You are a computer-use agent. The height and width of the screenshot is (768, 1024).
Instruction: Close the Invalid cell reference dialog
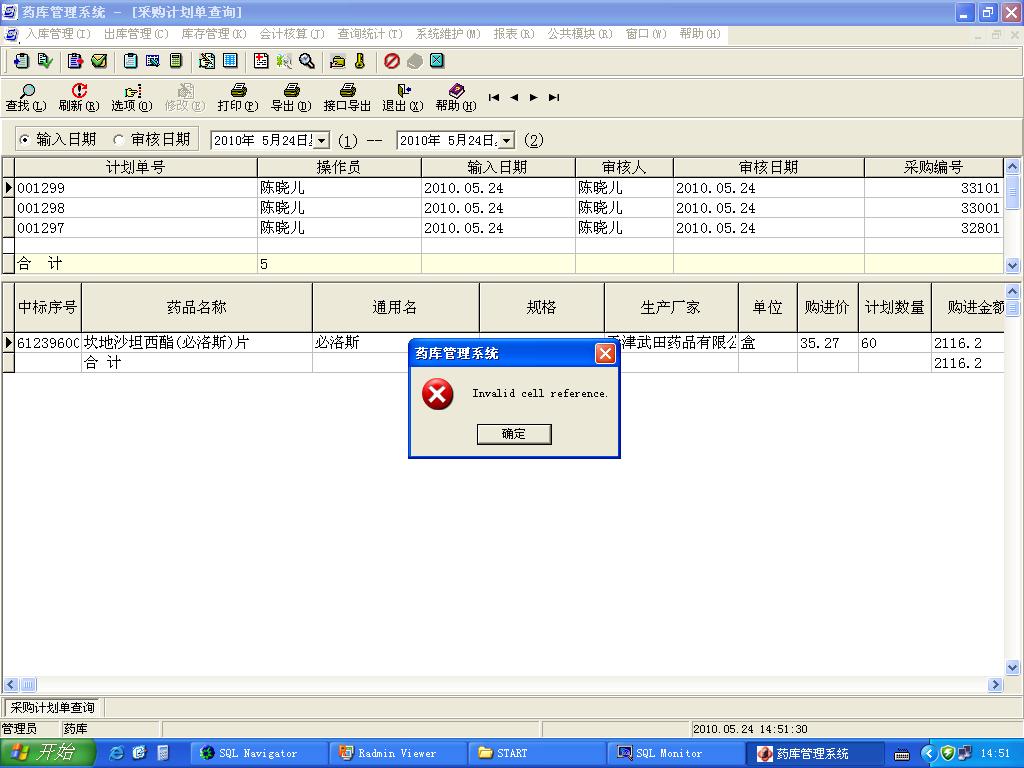[605, 353]
